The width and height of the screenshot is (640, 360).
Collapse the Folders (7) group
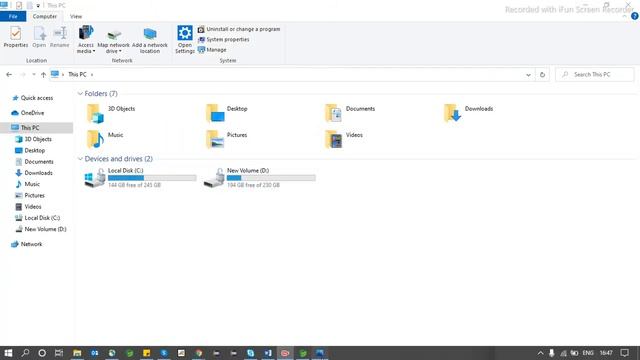(80, 94)
